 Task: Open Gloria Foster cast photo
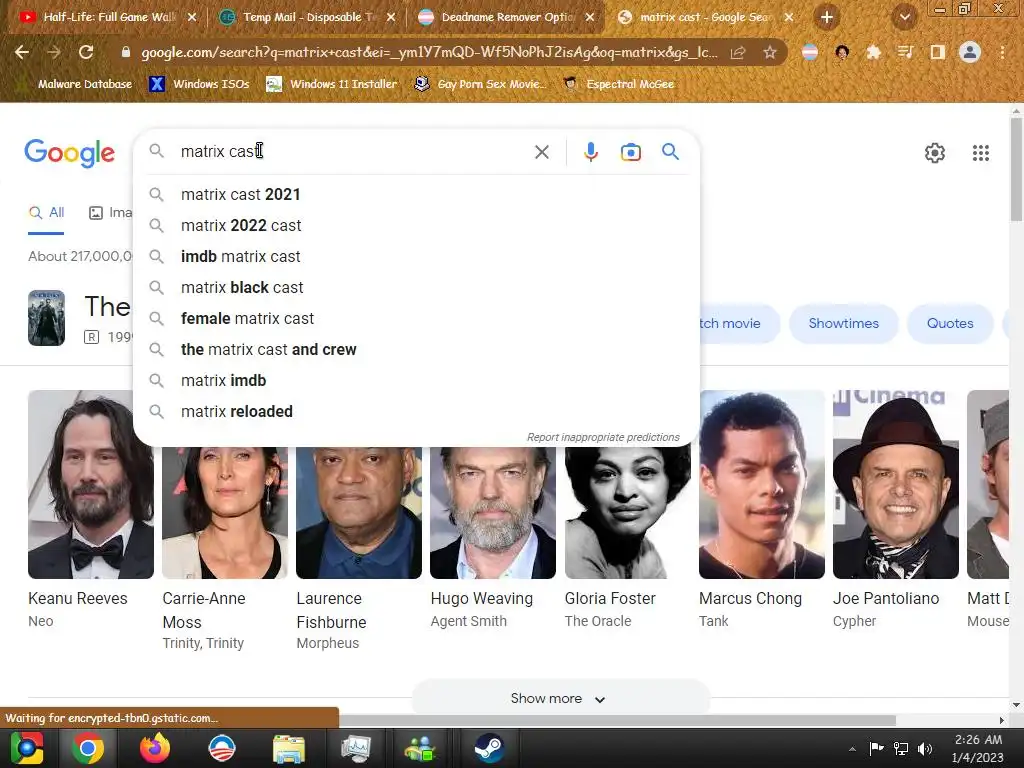(628, 513)
